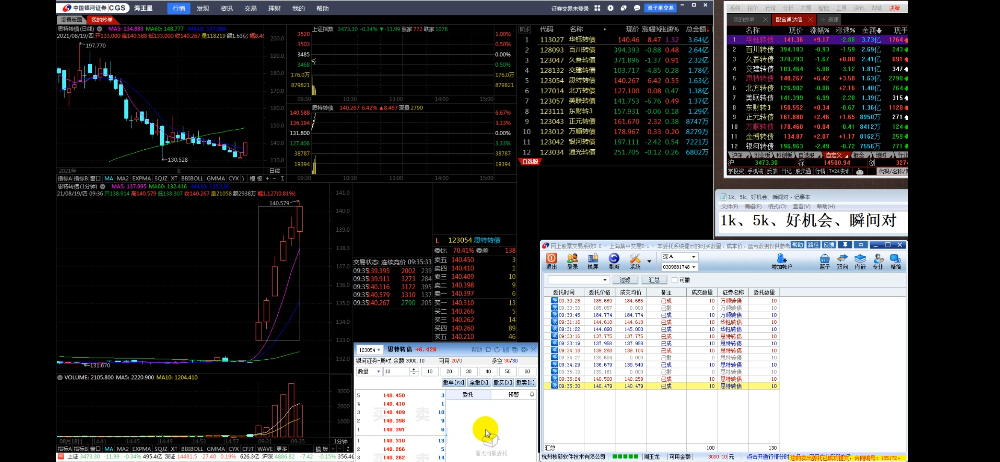Click the person icon in the trading toolbar
Screen dimensions: 1000x462
(x=878, y=261)
